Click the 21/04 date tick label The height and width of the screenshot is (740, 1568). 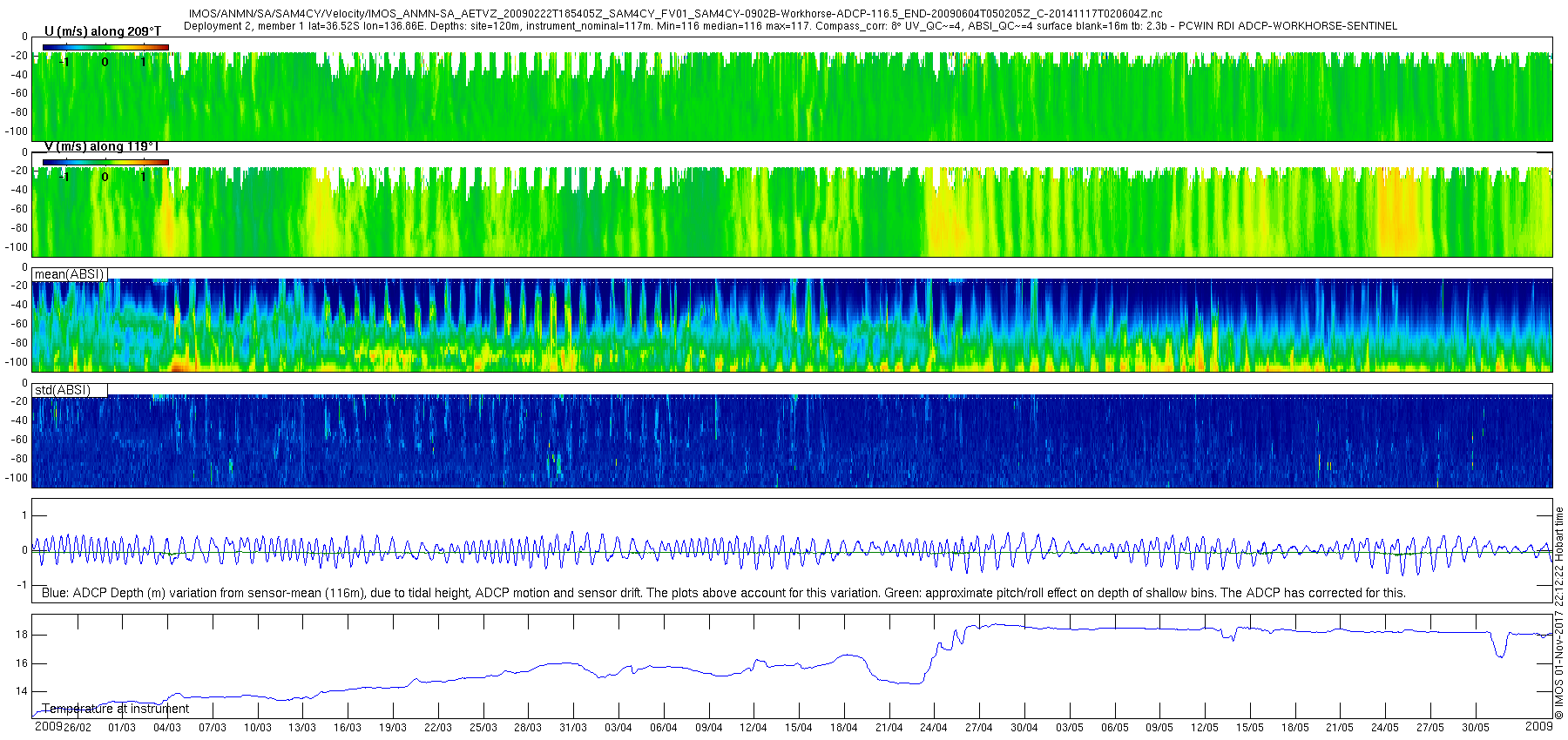[889, 728]
